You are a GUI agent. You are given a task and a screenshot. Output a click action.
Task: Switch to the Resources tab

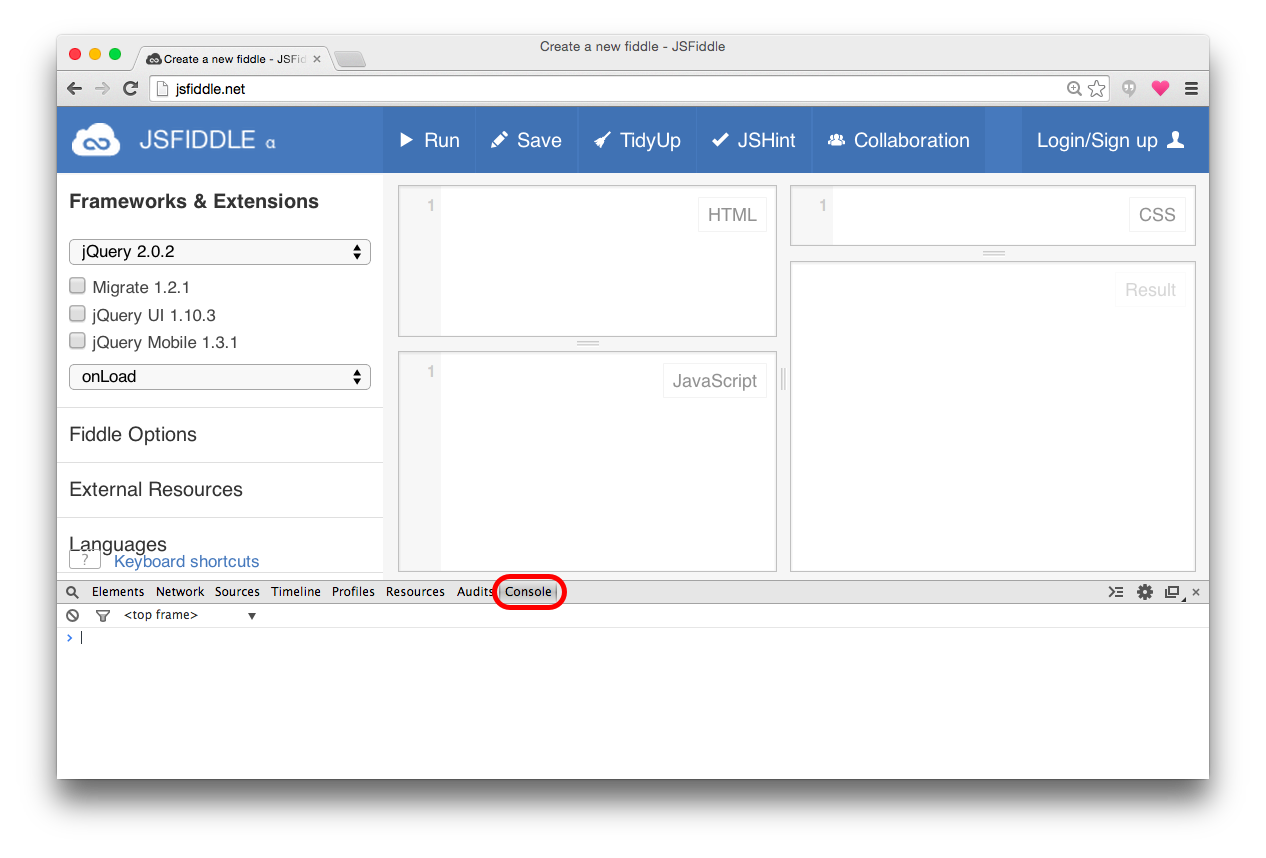pyautogui.click(x=415, y=592)
